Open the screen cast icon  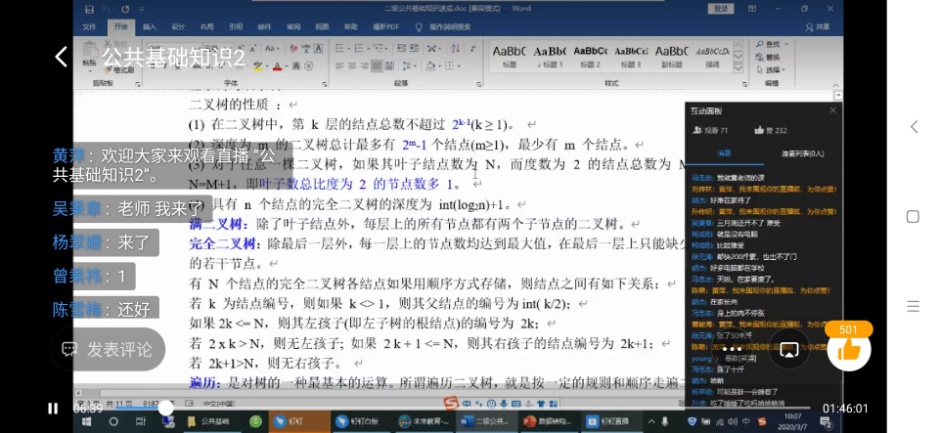[789, 349]
